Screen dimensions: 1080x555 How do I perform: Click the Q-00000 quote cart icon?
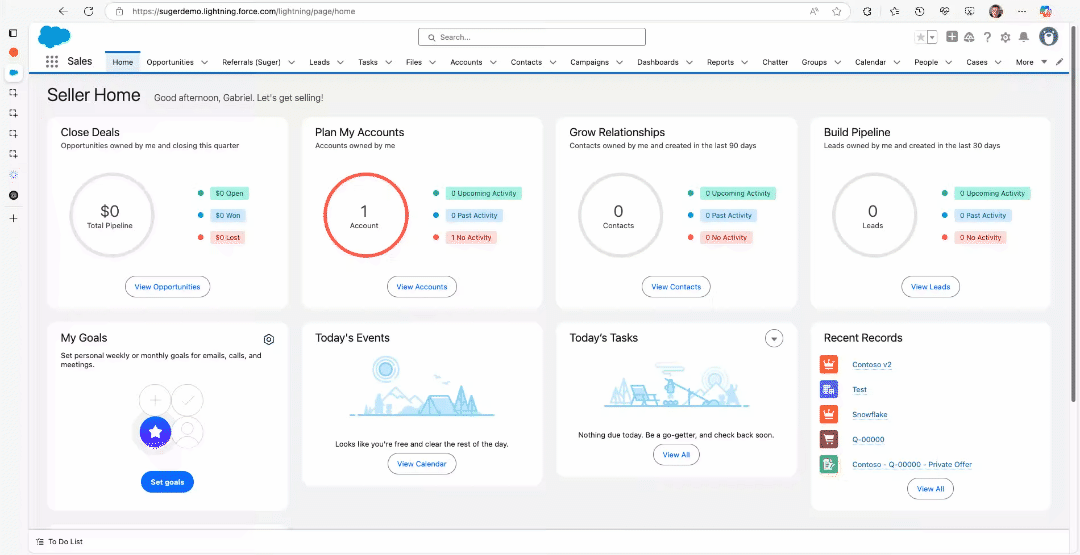[x=829, y=439]
